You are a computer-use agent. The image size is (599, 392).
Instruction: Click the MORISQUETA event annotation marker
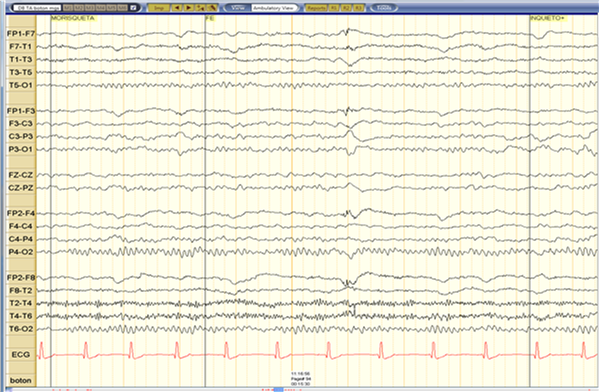(73, 18)
